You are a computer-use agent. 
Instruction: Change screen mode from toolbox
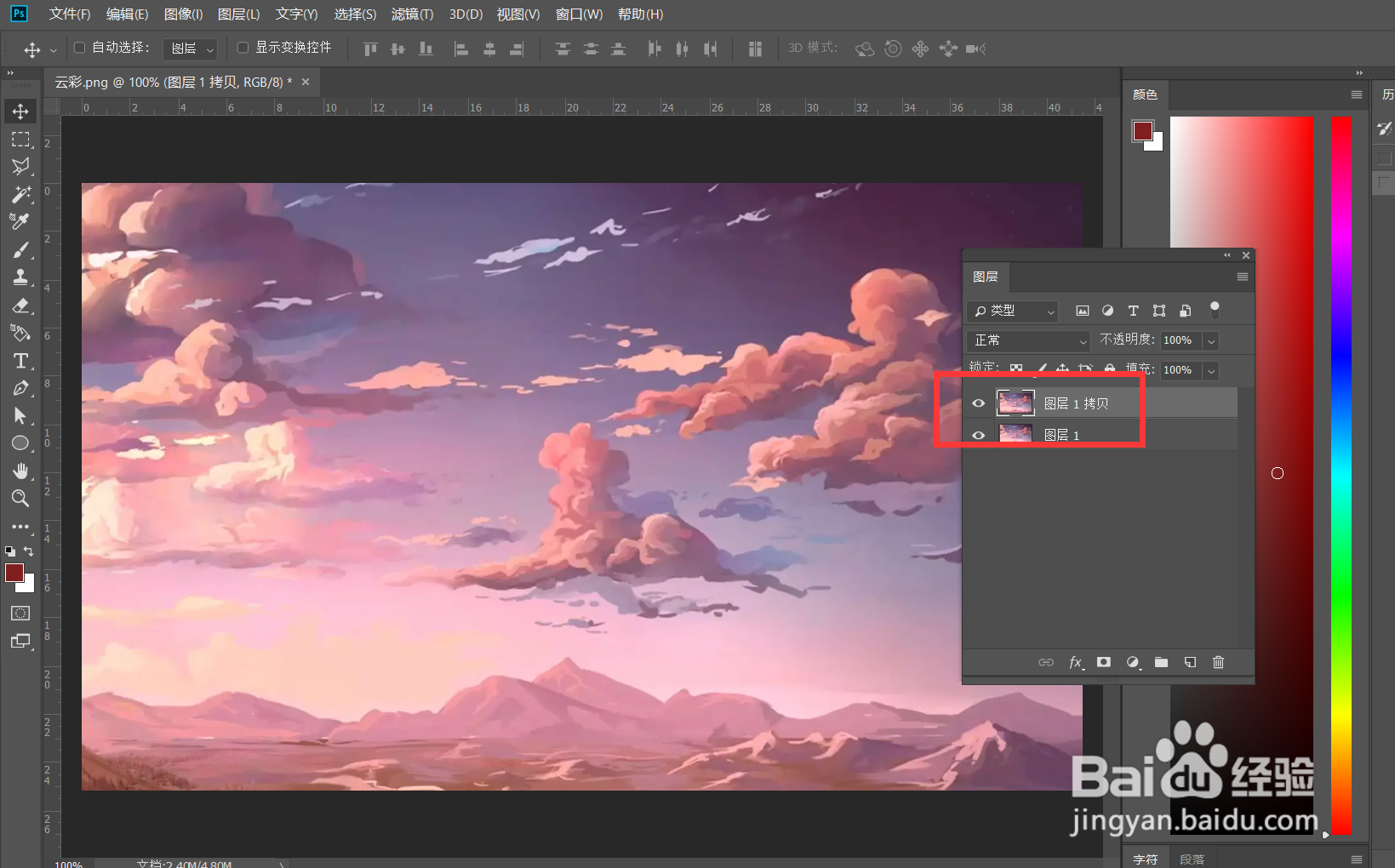click(20, 641)
